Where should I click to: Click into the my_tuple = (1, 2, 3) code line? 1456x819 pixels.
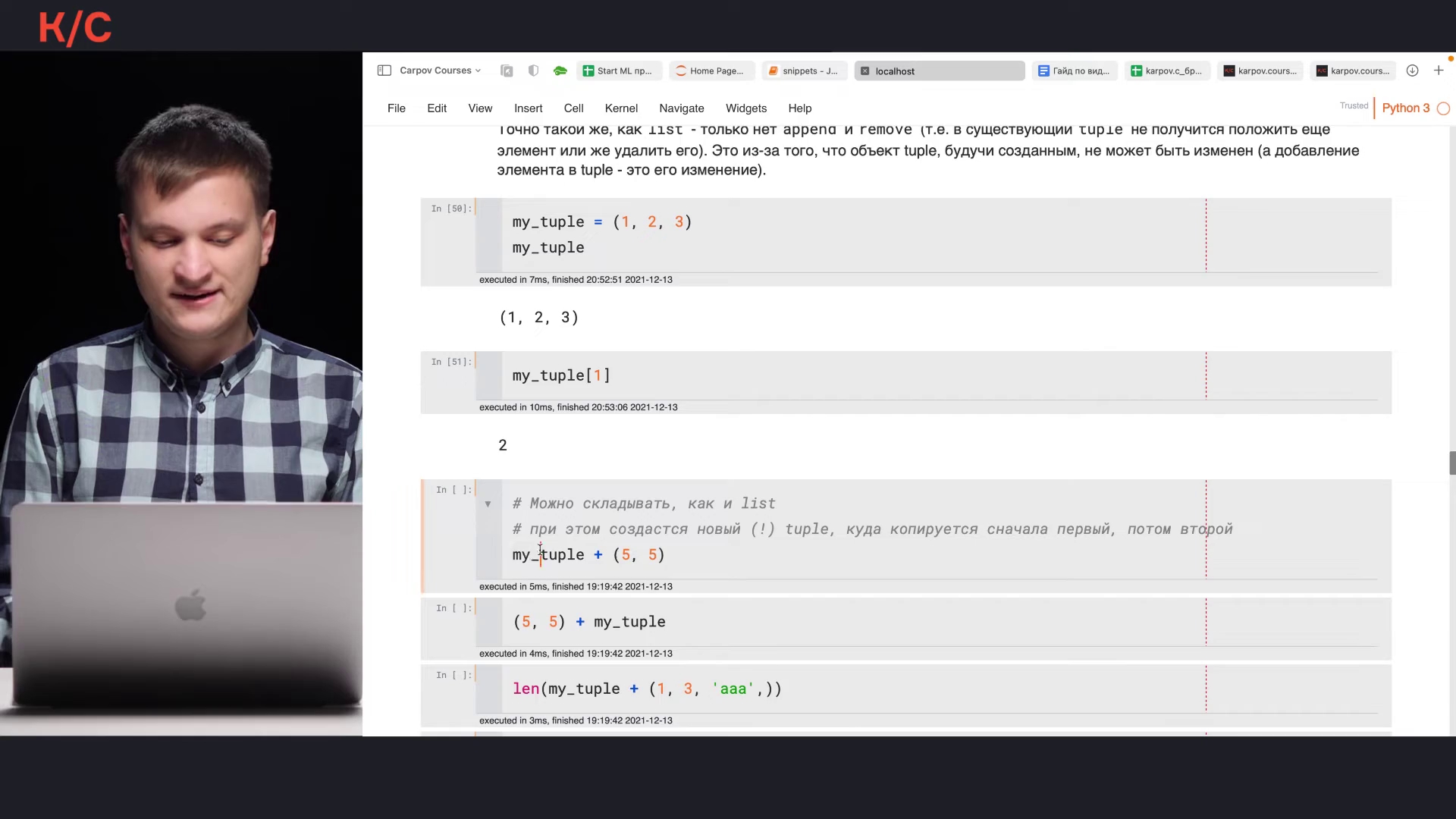(x=602, y=222)
